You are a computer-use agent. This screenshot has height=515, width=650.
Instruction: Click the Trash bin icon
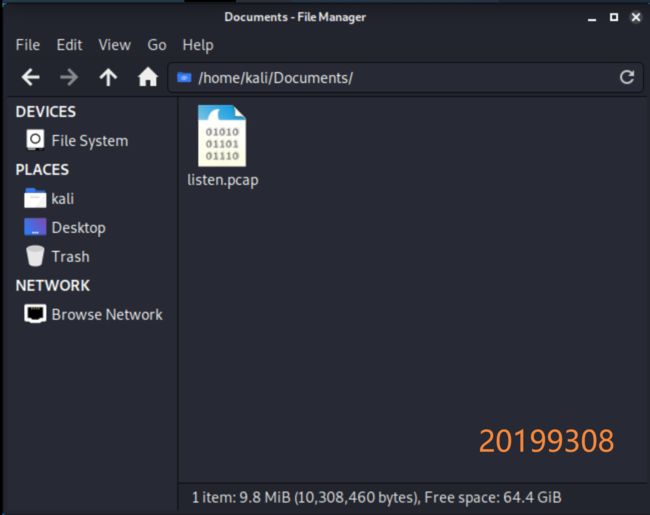tap(35, 255)
